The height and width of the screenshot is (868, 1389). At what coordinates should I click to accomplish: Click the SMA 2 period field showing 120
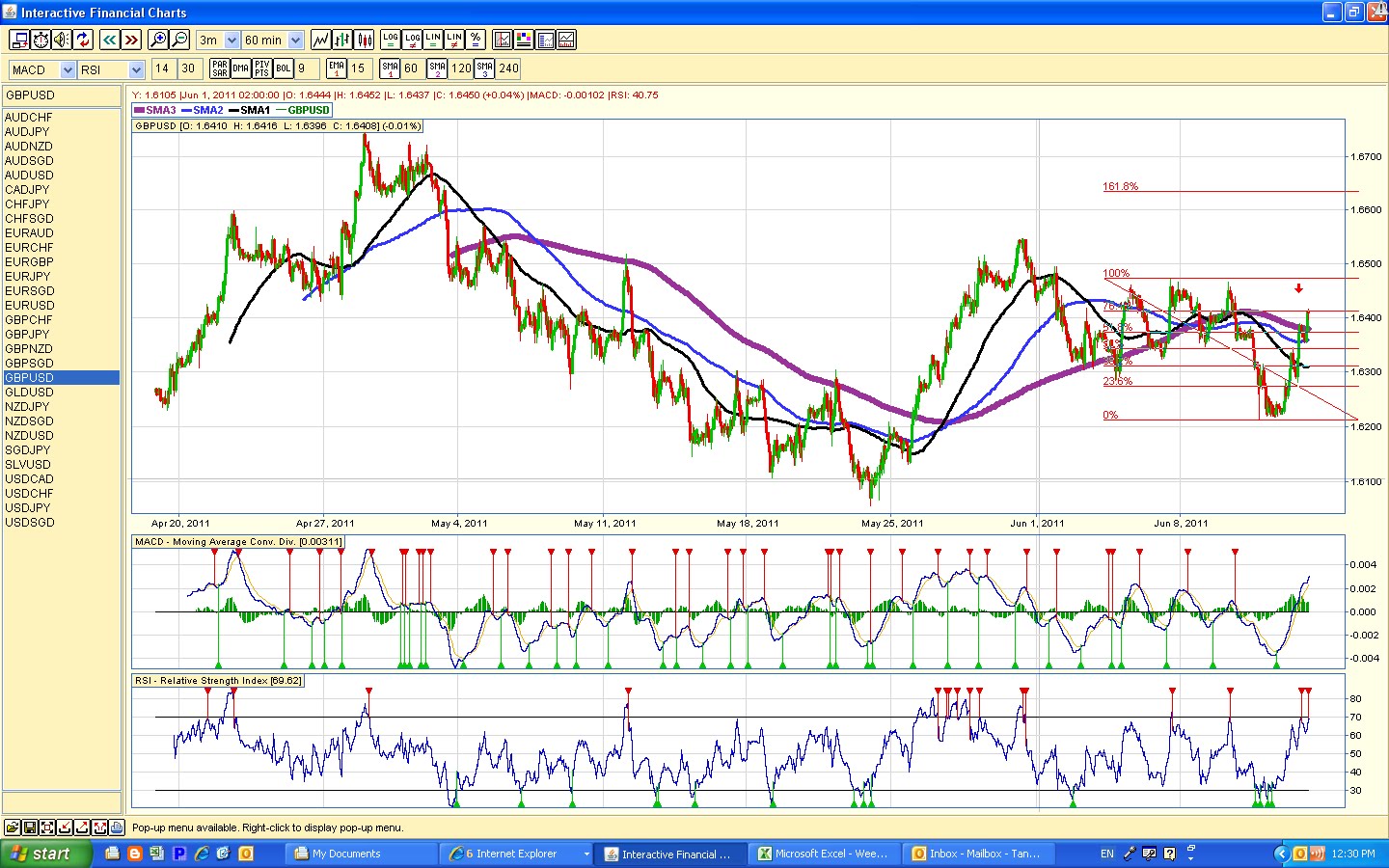tap(461, 68)
